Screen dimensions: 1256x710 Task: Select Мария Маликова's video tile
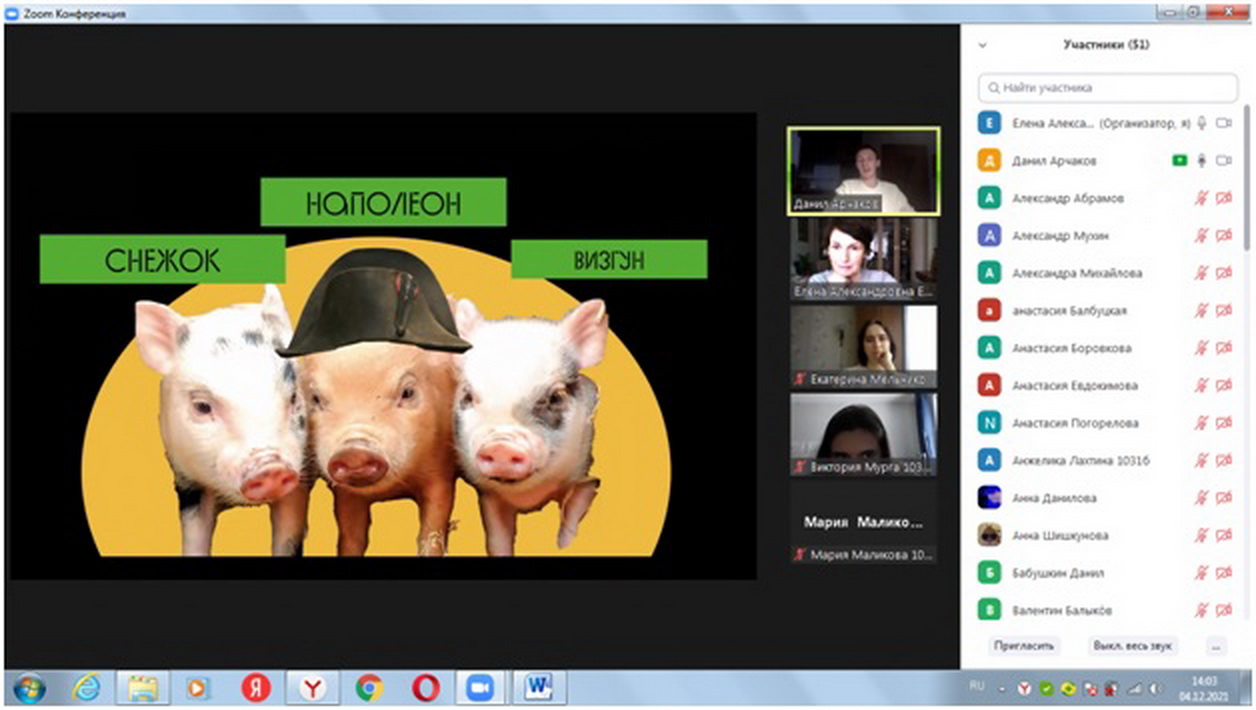click(x=864, y=522)
